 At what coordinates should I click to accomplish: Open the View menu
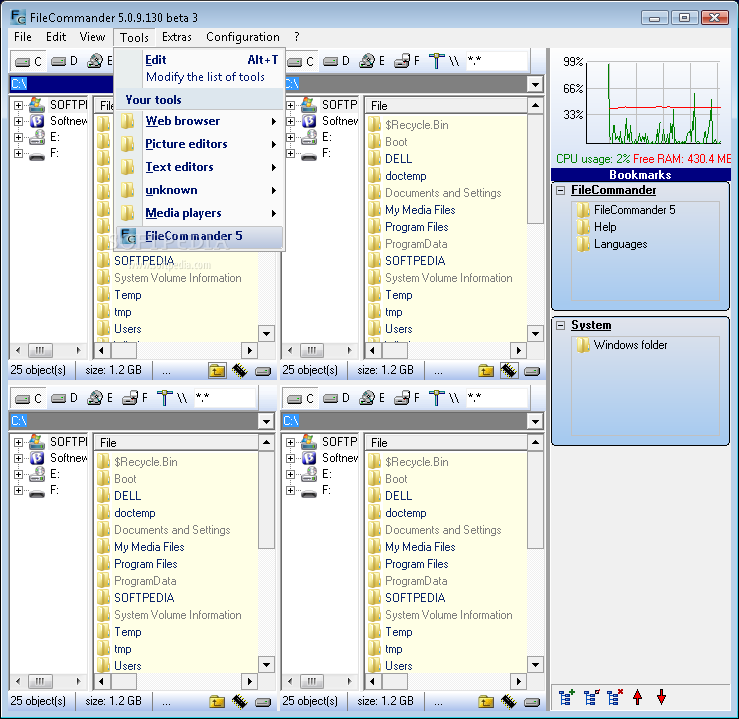[92, 37]
